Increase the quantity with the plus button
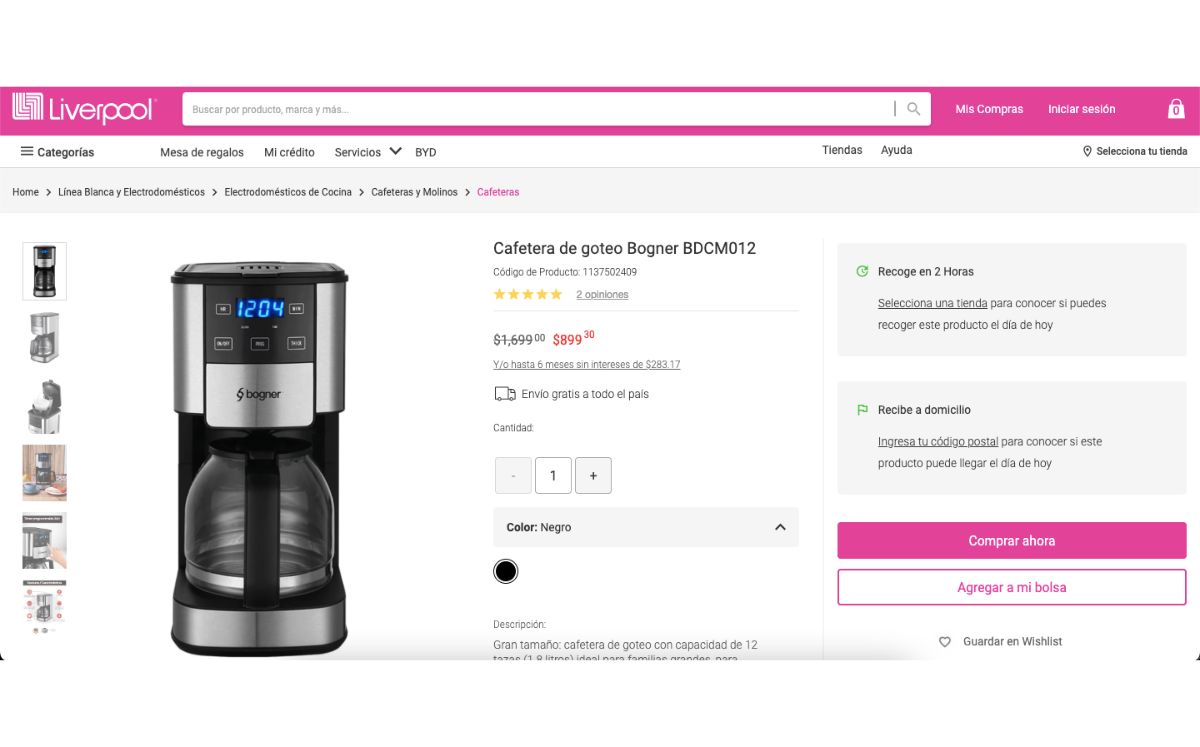Viewport: 1200px width, 747px height. pyautogui.click(x=593, y=476)
